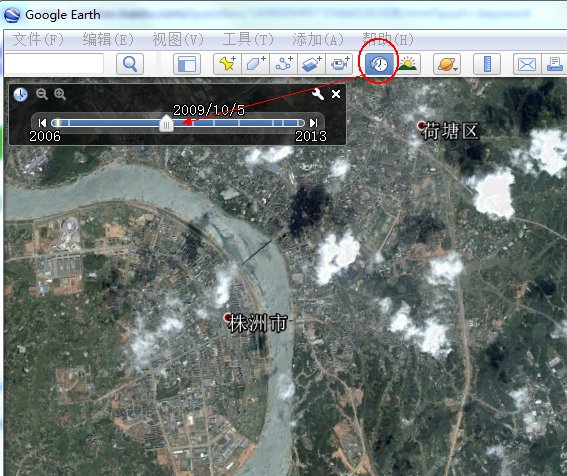Add a path using toolbar icon
This screenshot has width=567, height=476.
click(284, 64)
